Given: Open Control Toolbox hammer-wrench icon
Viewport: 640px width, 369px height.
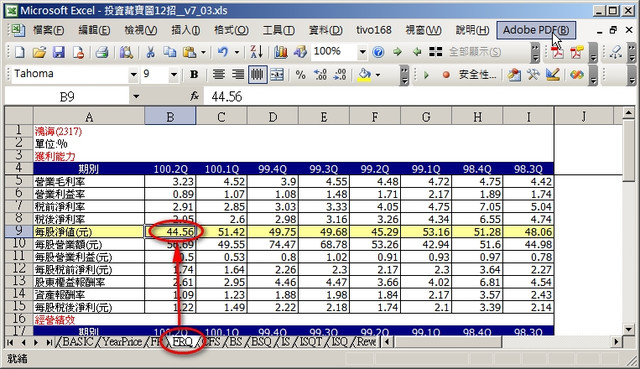Looking at the screenshot, I should 533,75.
